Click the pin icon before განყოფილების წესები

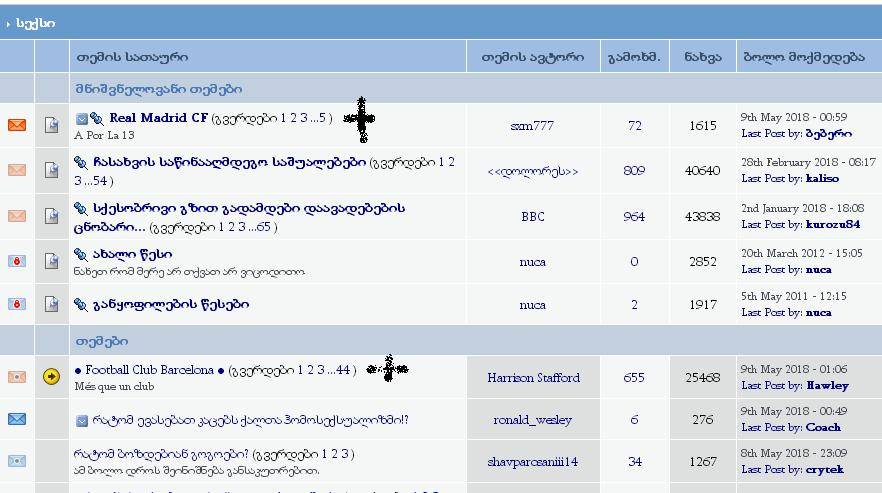tap(81, 304)
